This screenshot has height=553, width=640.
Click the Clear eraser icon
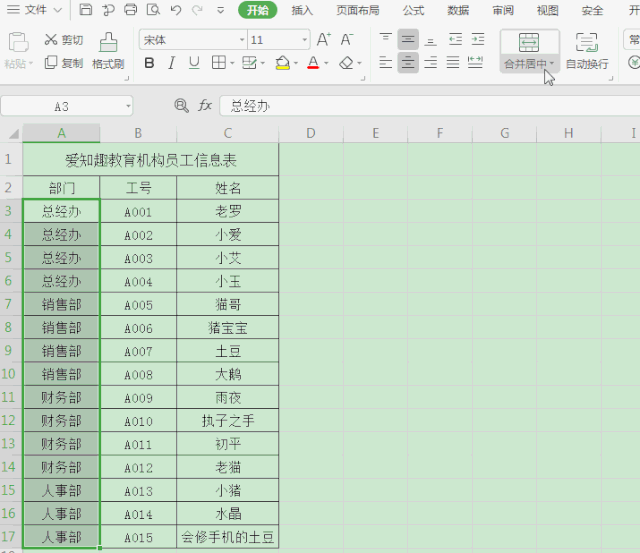click(347, 63)
